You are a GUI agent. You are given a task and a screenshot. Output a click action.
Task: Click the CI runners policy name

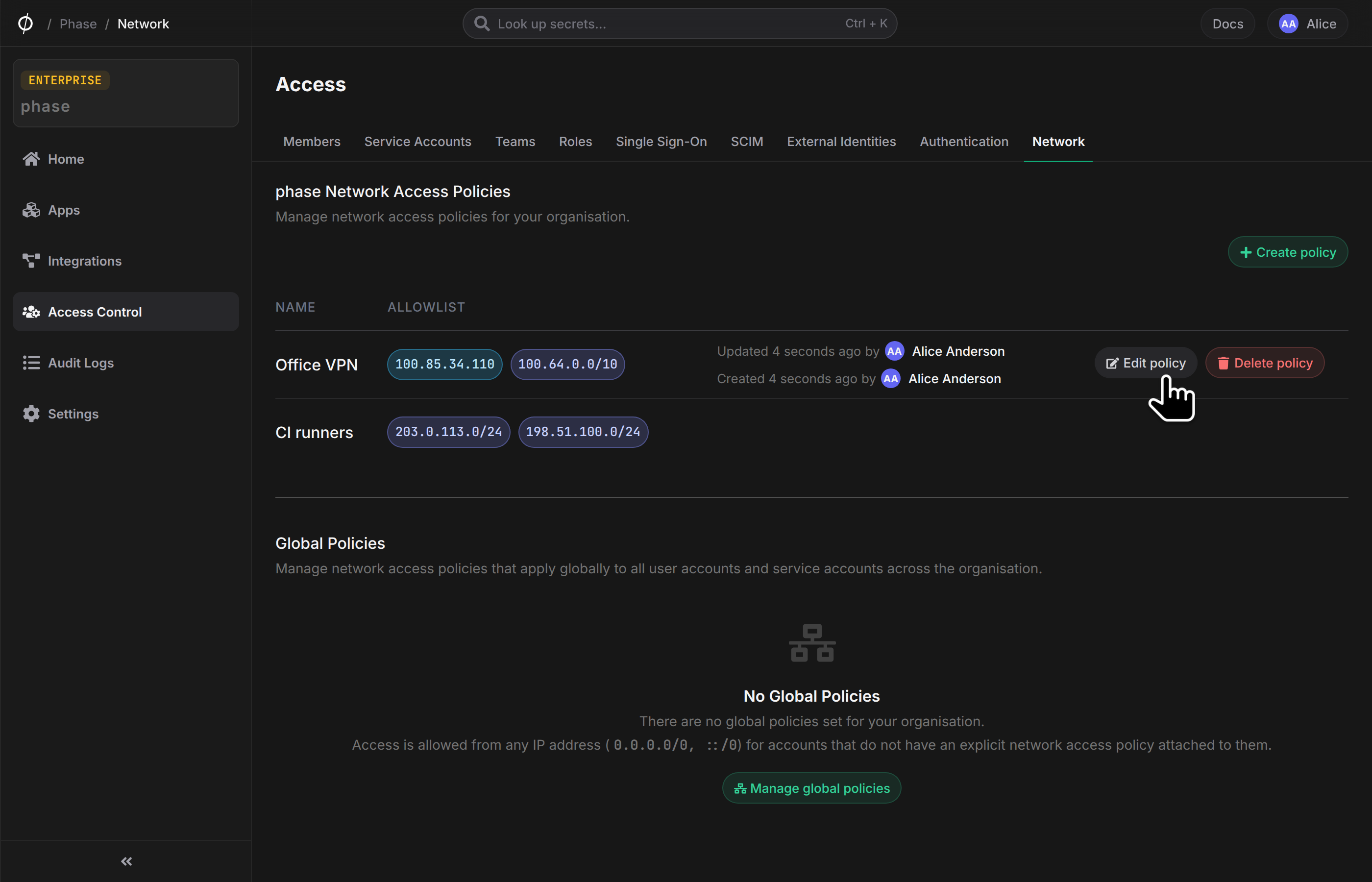tap(314, 432)
